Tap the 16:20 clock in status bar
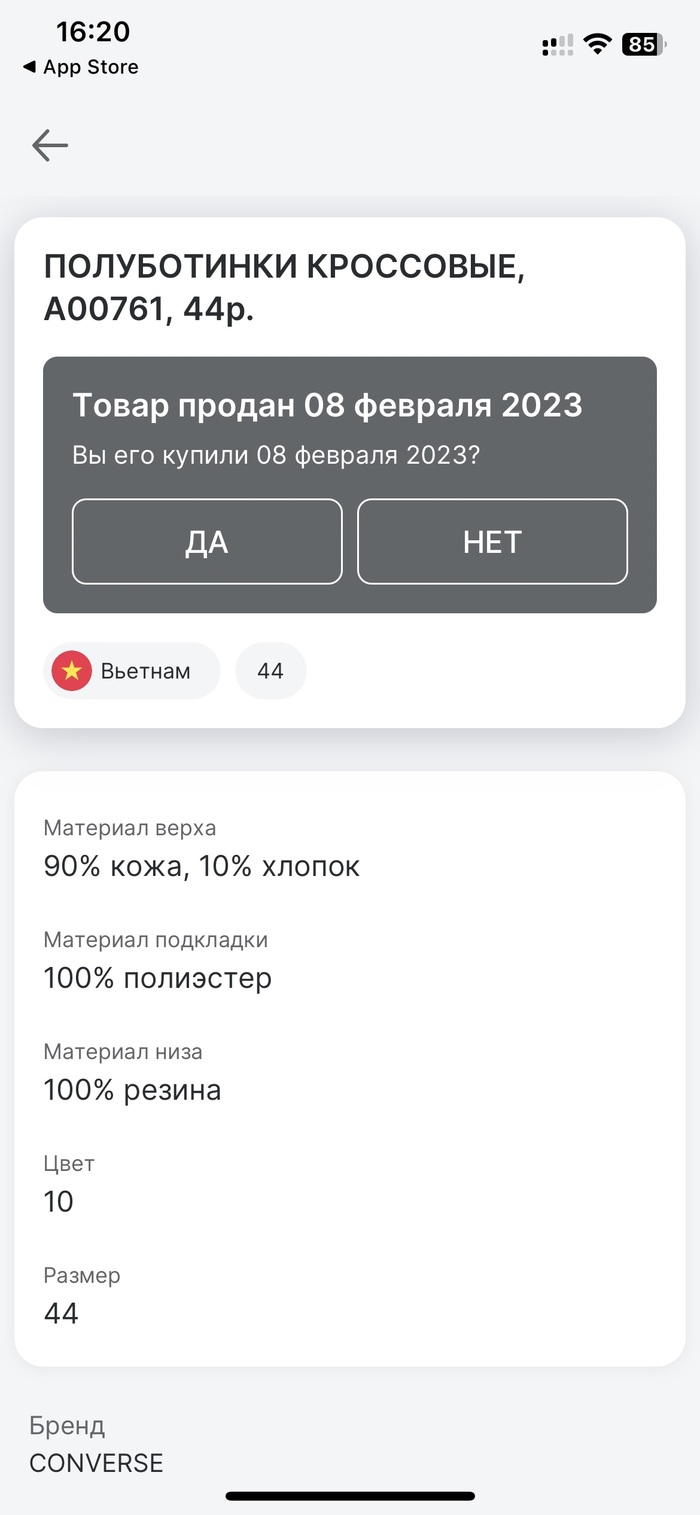 coord(92,32)
